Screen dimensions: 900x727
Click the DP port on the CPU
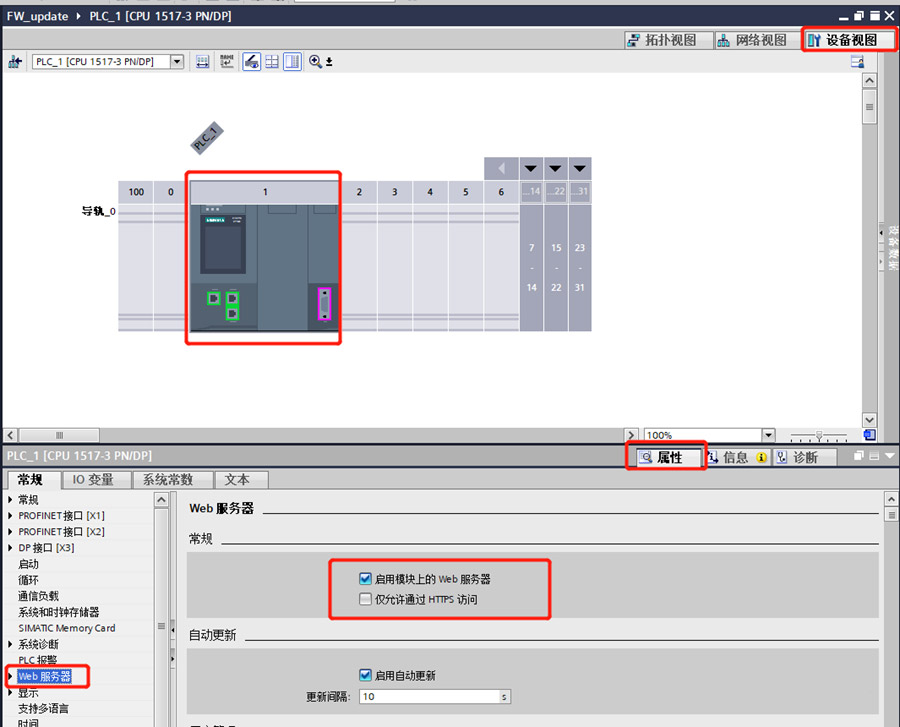coord(323,302)
